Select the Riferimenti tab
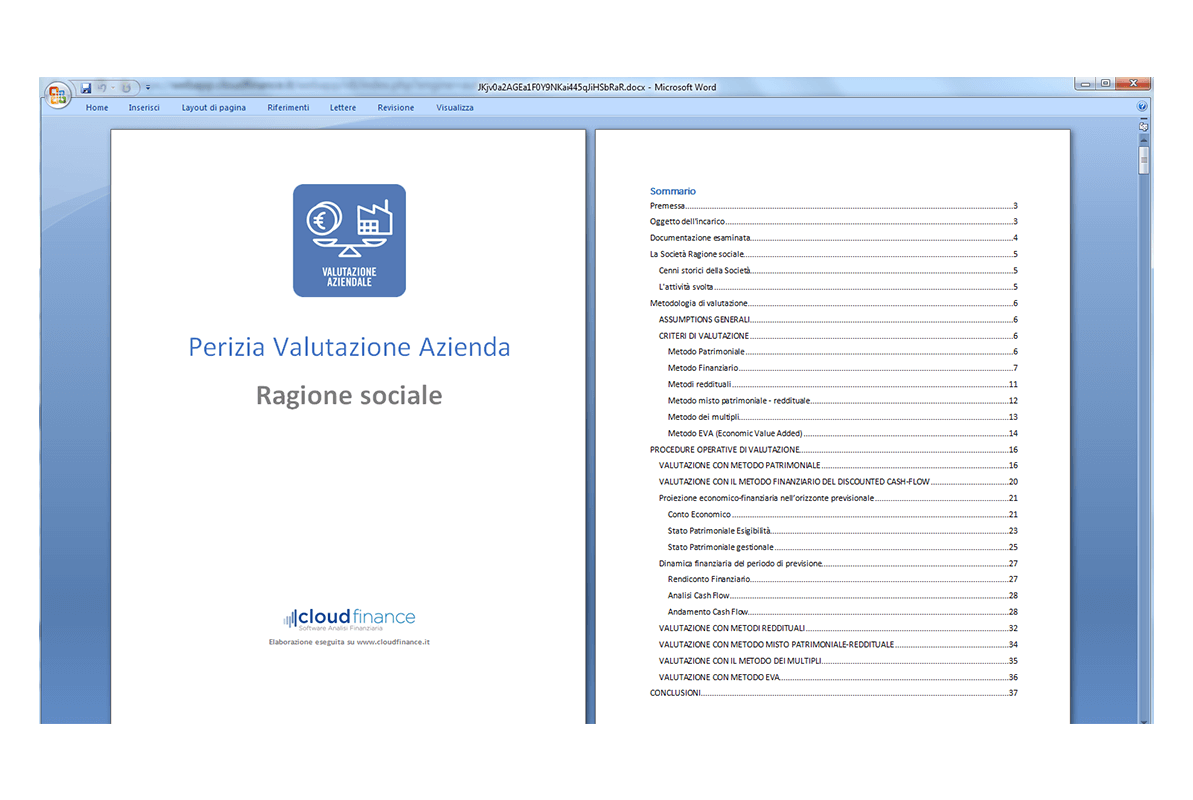 pos(288,108)
